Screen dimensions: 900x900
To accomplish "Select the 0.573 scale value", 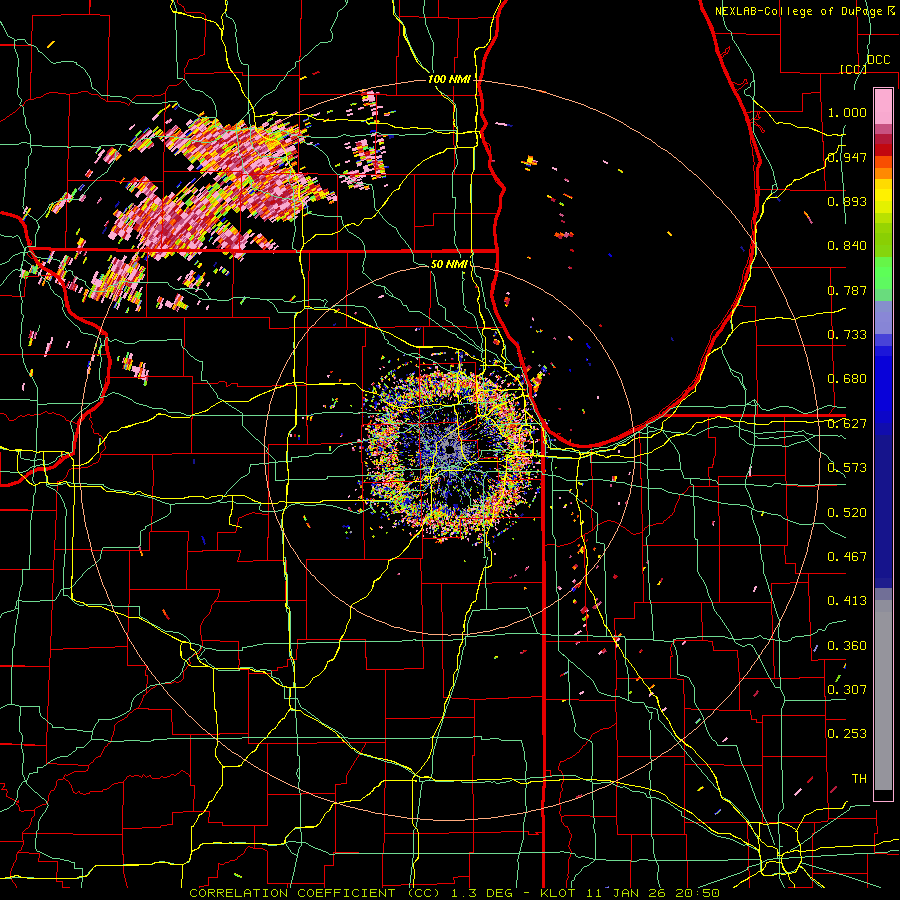I will pos(847,468).
